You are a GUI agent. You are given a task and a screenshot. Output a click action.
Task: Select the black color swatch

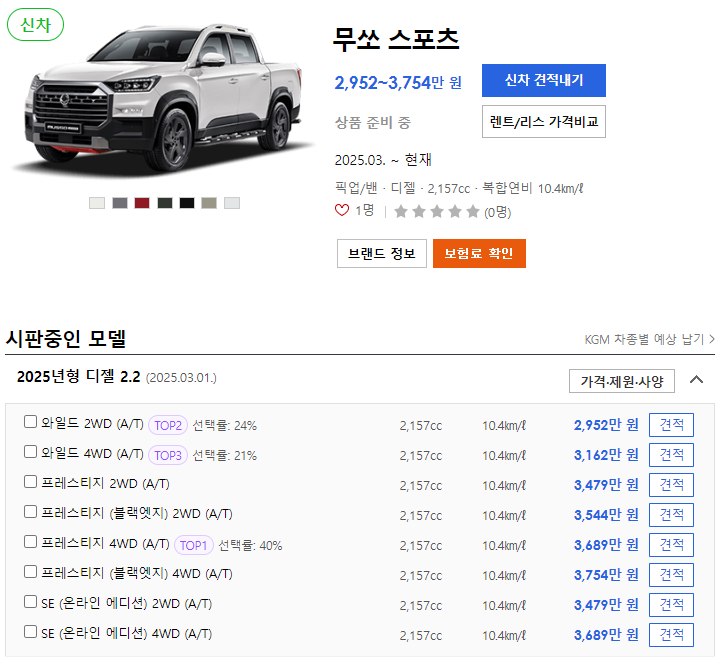(187, 203)
